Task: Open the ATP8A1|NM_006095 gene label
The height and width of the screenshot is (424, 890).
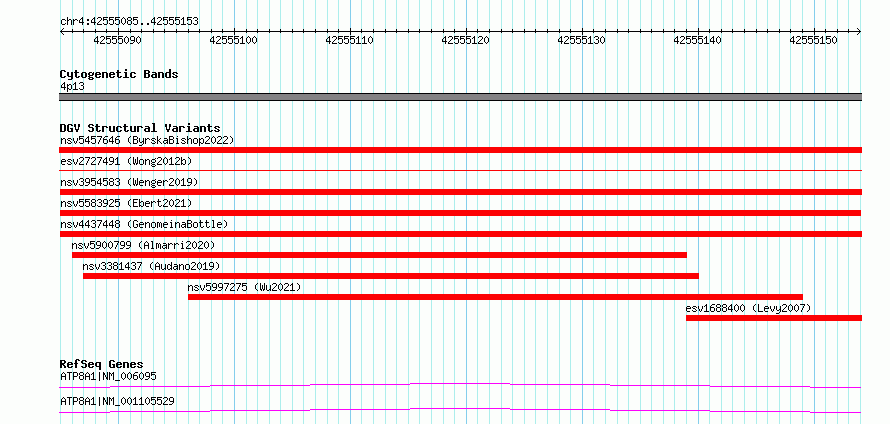Action: (x=108, y=376)
